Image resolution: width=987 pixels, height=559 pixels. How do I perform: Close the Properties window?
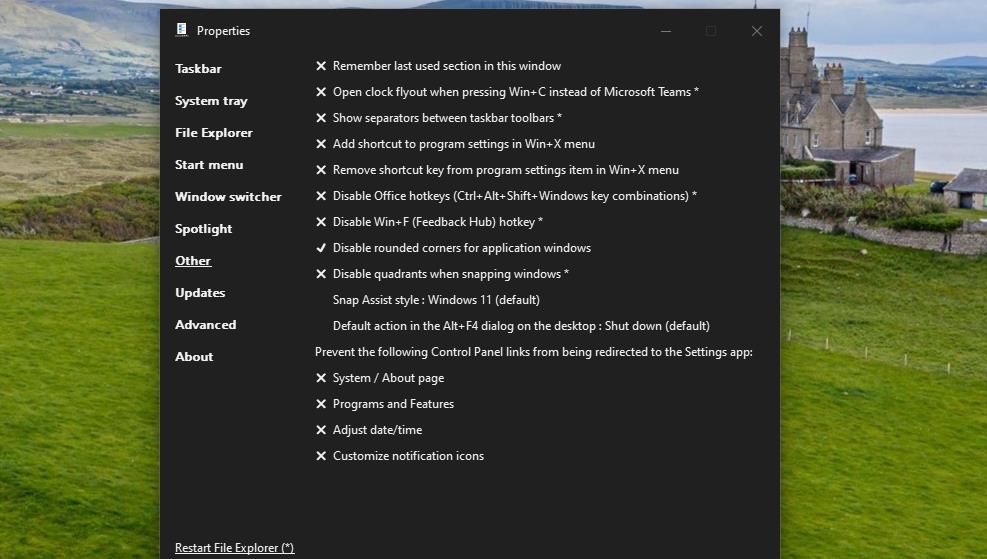tap(757, 31)
